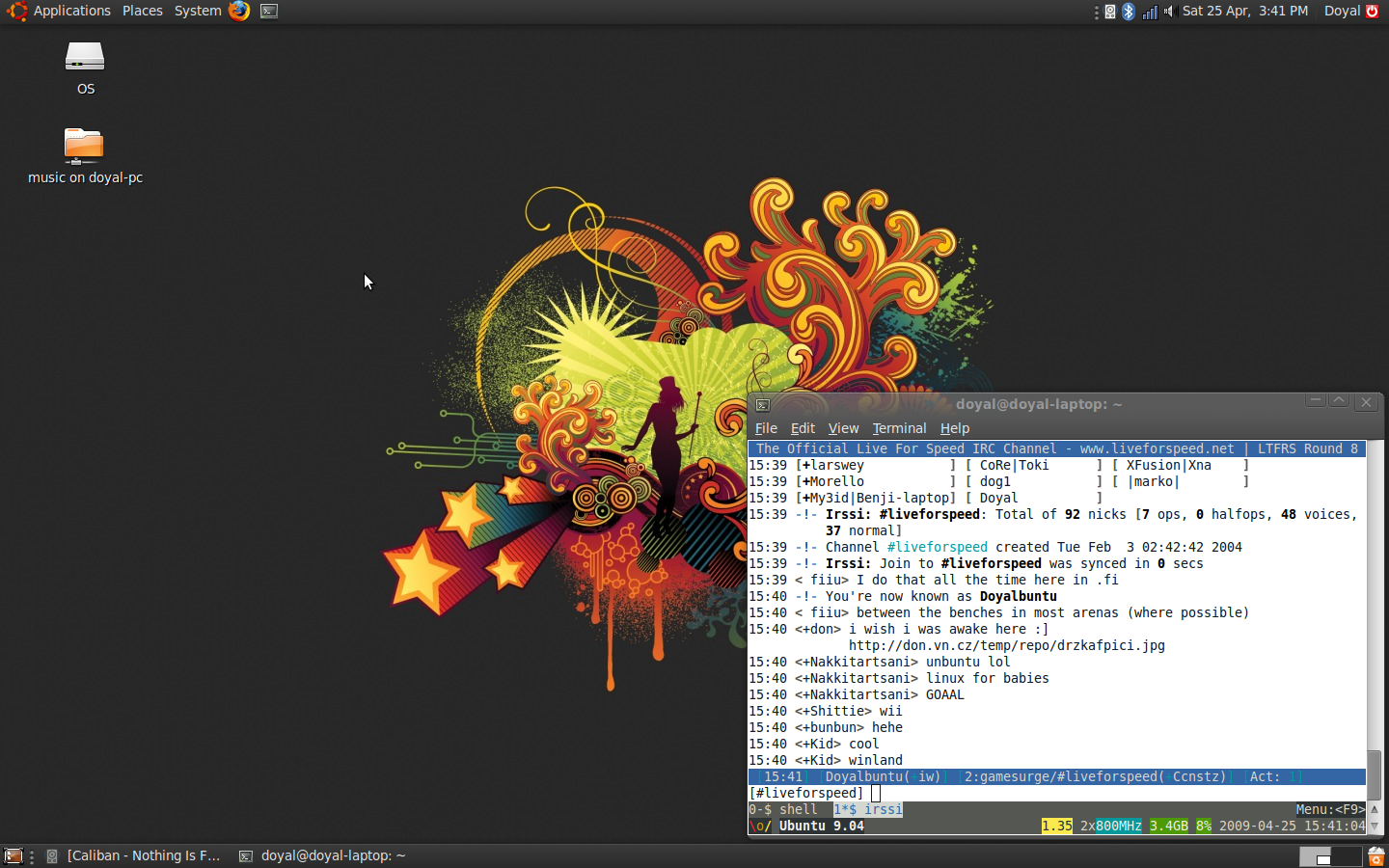
Task: Click the terminal's vertical scrollbar thumb
Action: tap(1375, 775)
